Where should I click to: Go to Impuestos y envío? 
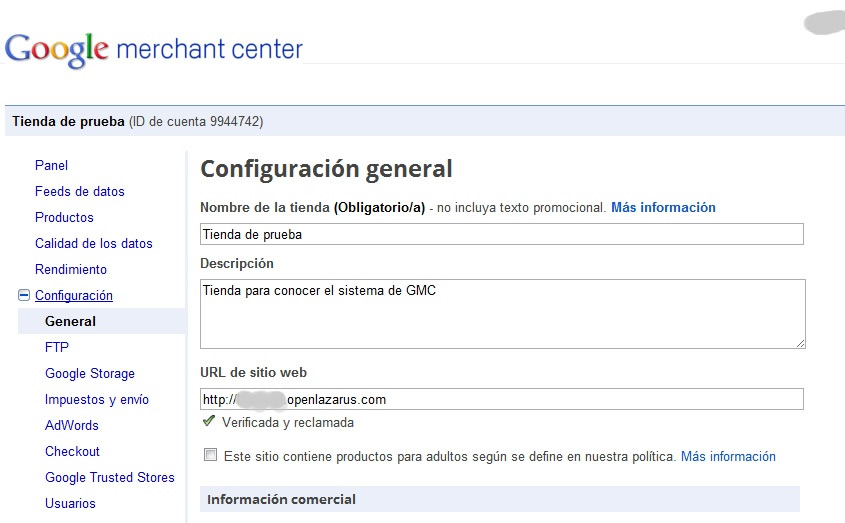(x=97, y=400)
